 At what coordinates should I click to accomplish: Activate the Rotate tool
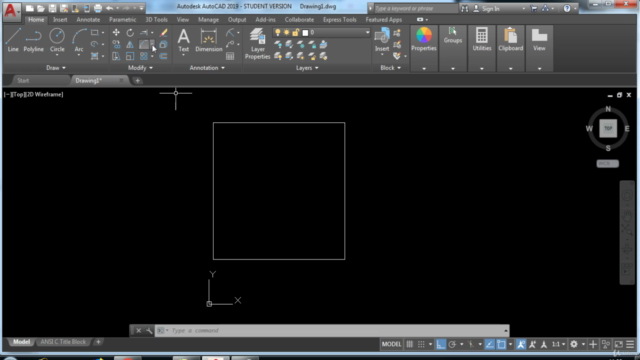(x=130, y=33)
